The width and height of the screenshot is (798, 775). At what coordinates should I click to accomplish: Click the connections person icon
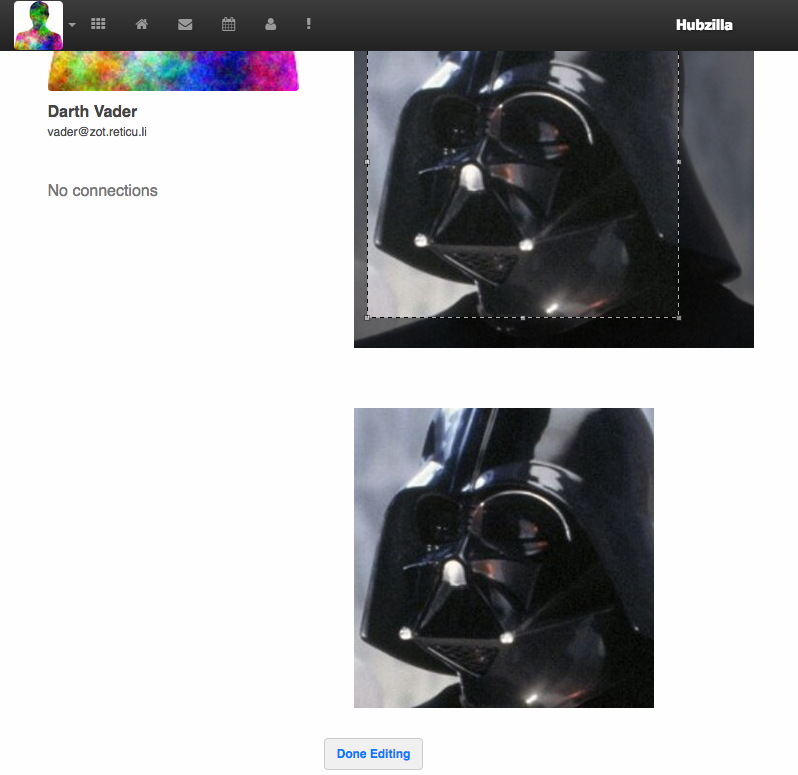pyautogui.click(x=270, y=24)
